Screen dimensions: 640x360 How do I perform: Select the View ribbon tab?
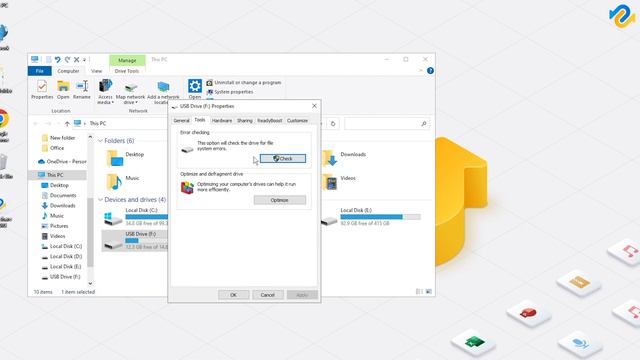pyautogui.click(x=96, y=71)
